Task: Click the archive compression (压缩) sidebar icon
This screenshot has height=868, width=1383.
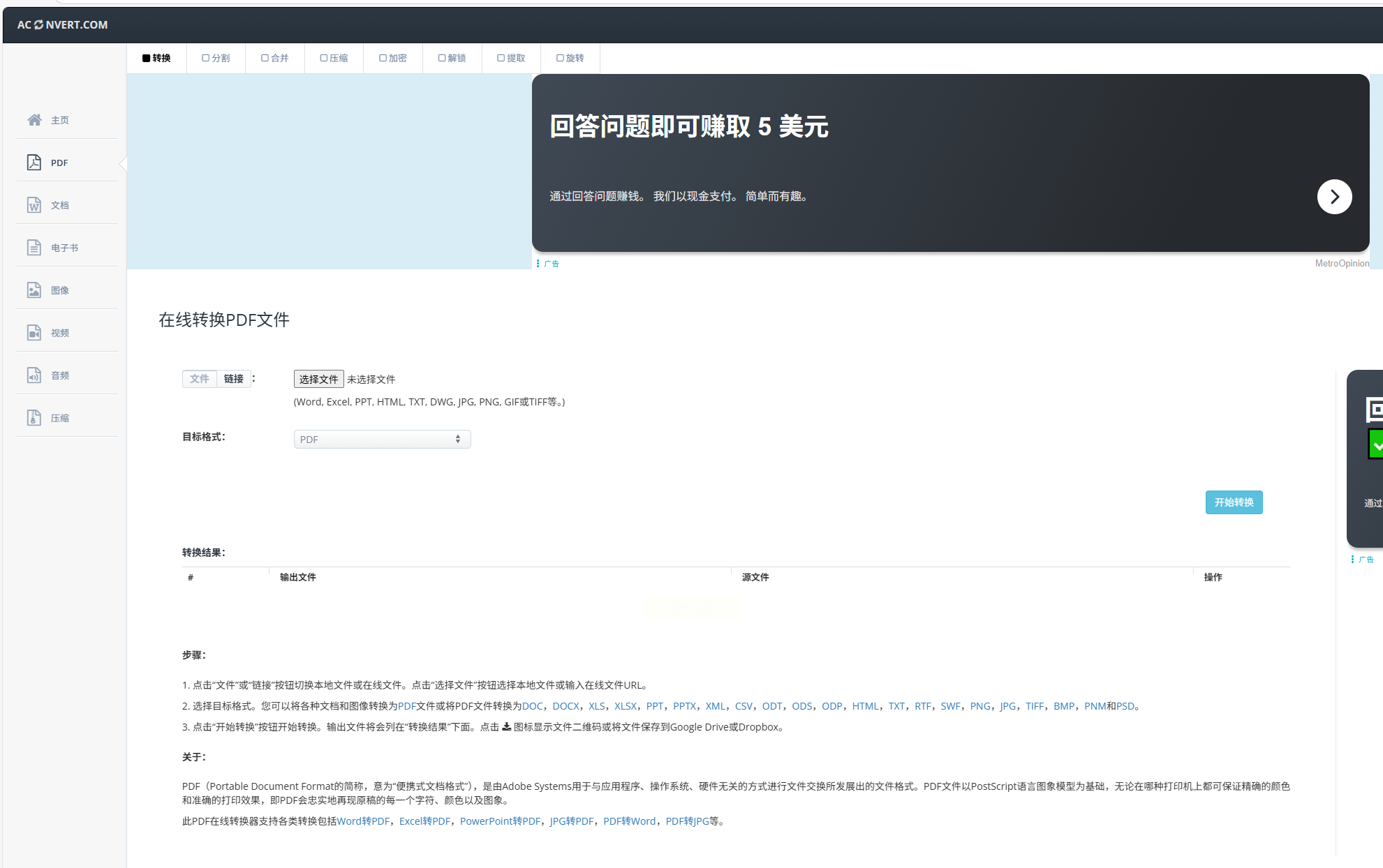Action: coord(34,418)
